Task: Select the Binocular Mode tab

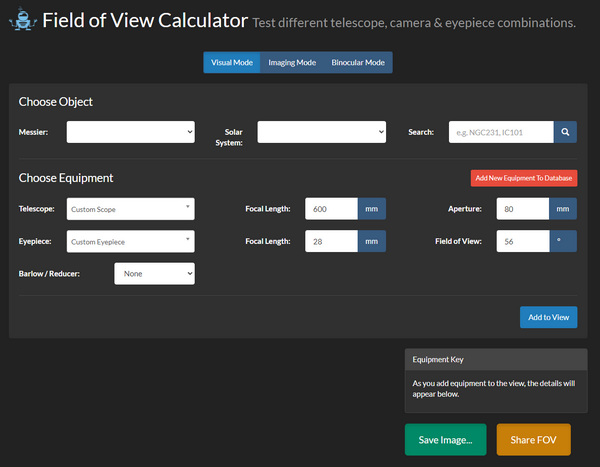Action: 358,62
